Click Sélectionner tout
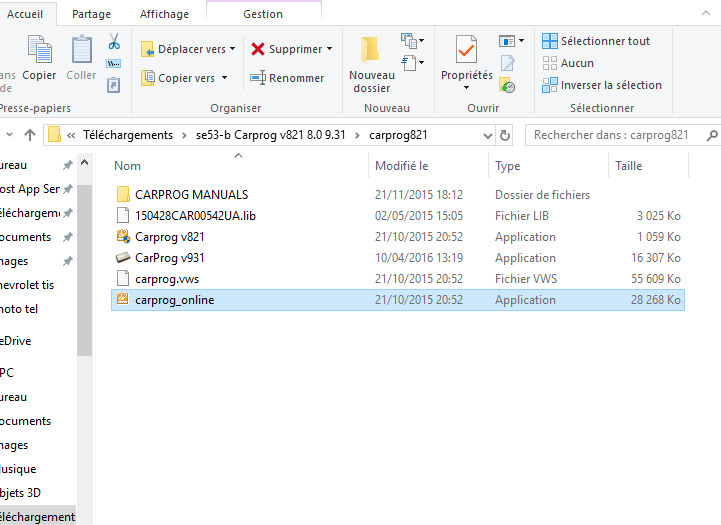The image size is (721, 525). [x=596, y=41]
